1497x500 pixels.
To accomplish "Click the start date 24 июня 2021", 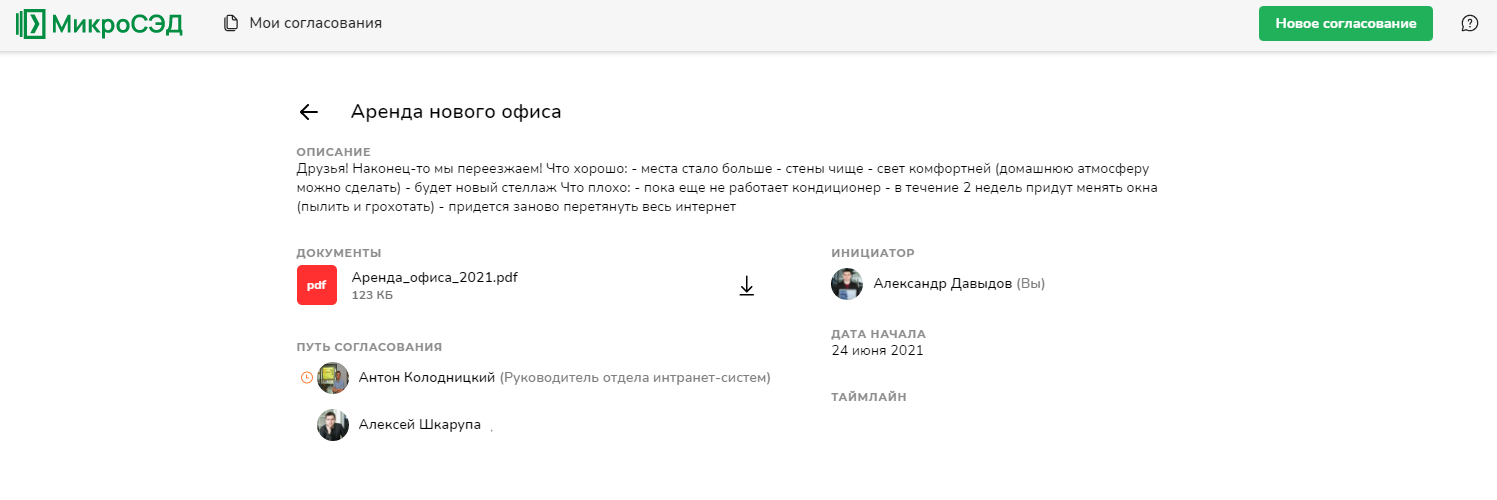I will click(877, 351).
